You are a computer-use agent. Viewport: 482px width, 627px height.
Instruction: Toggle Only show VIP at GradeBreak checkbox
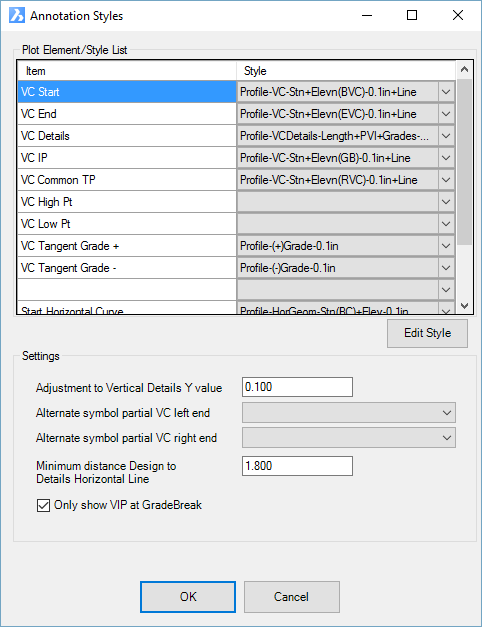(x=43, y=505)
